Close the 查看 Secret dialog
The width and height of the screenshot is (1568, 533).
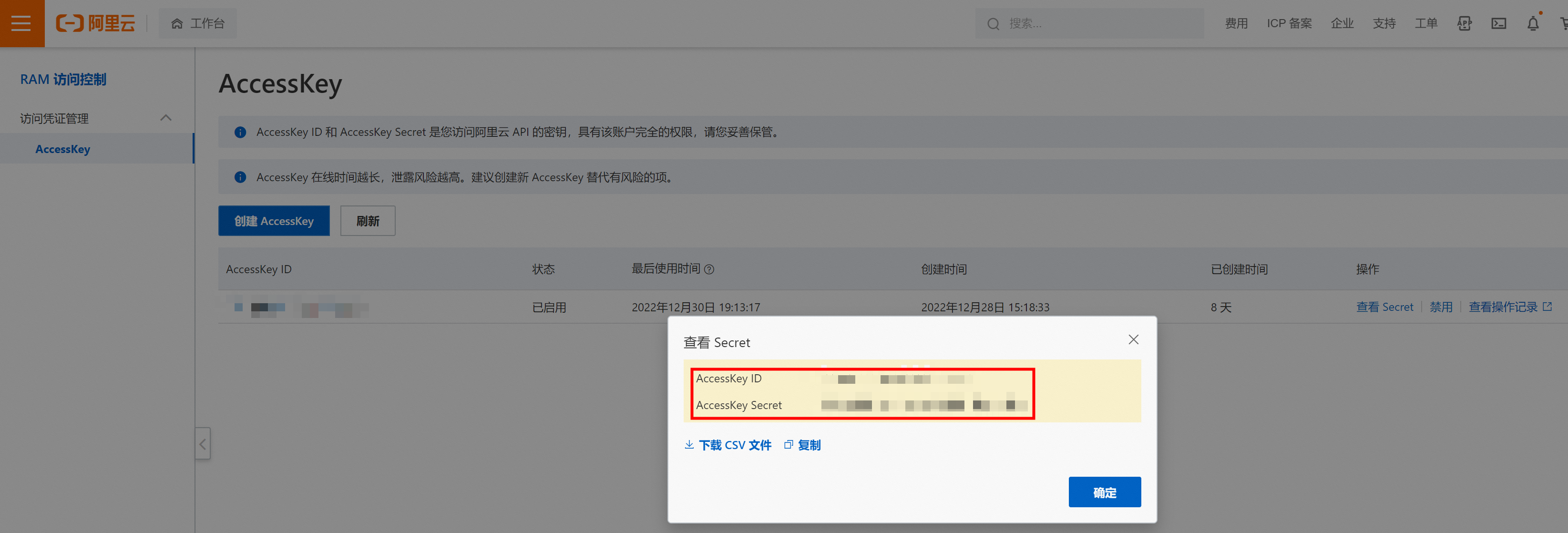[1133, 339]
